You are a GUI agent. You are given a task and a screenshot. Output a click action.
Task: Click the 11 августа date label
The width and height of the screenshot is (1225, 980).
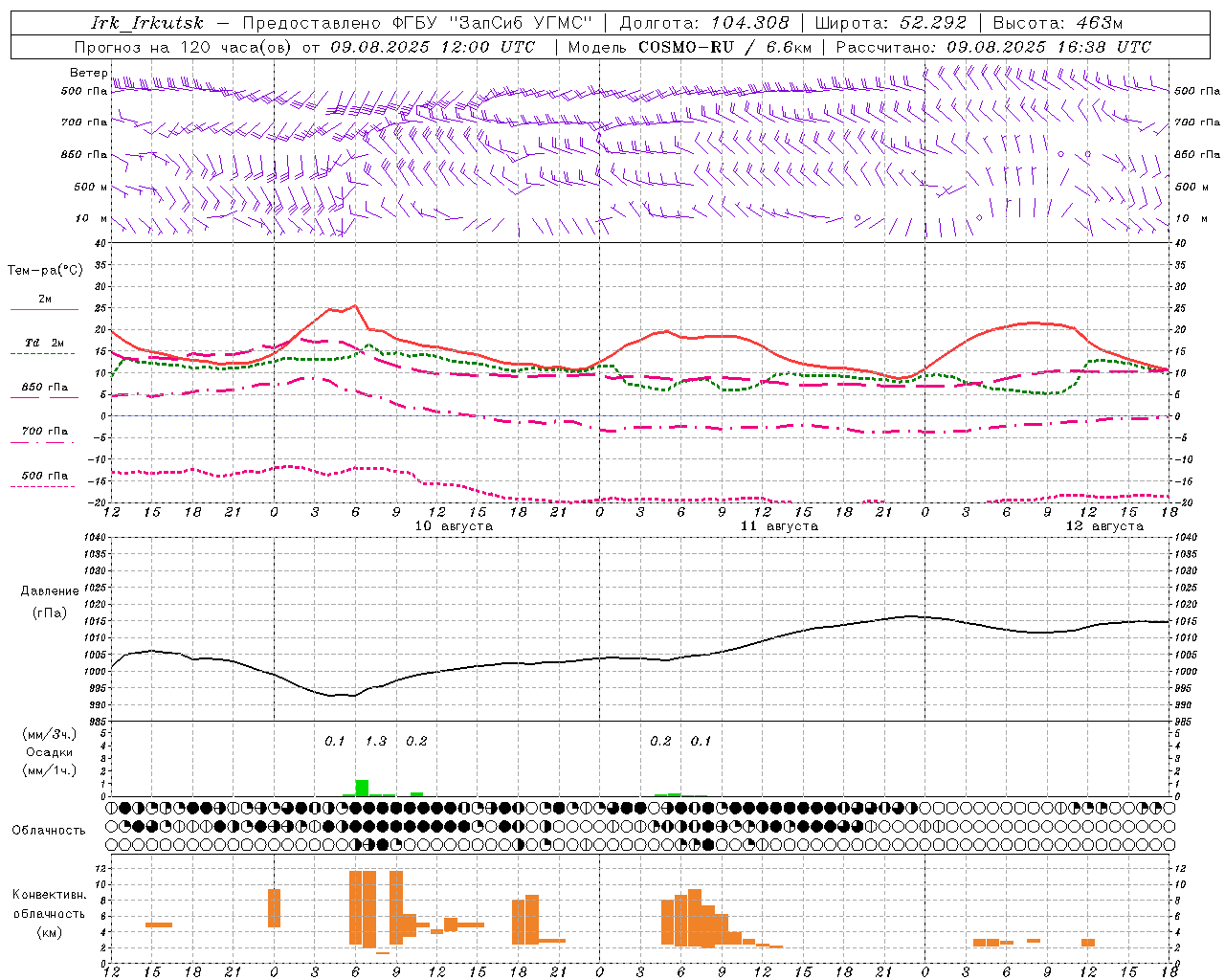[779, 526]
